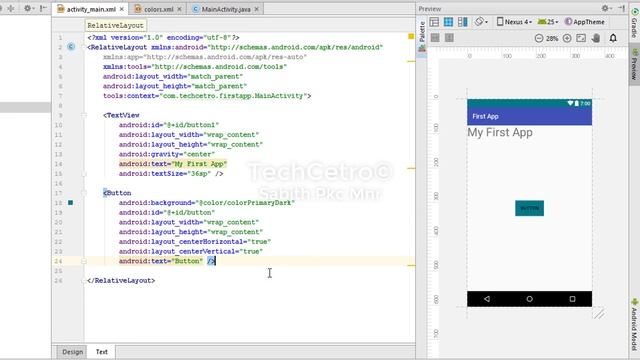Zoom out the layout preview
This screenshot has height=360, width=640.
click(539, 38)
